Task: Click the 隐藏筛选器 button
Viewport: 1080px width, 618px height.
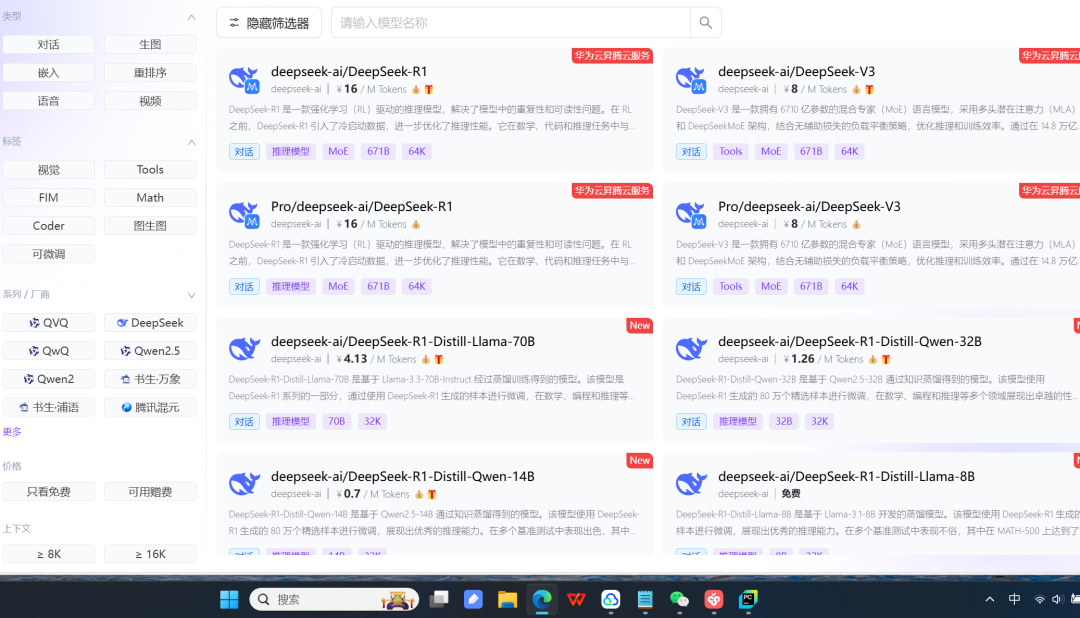Action: click(269, 23)
